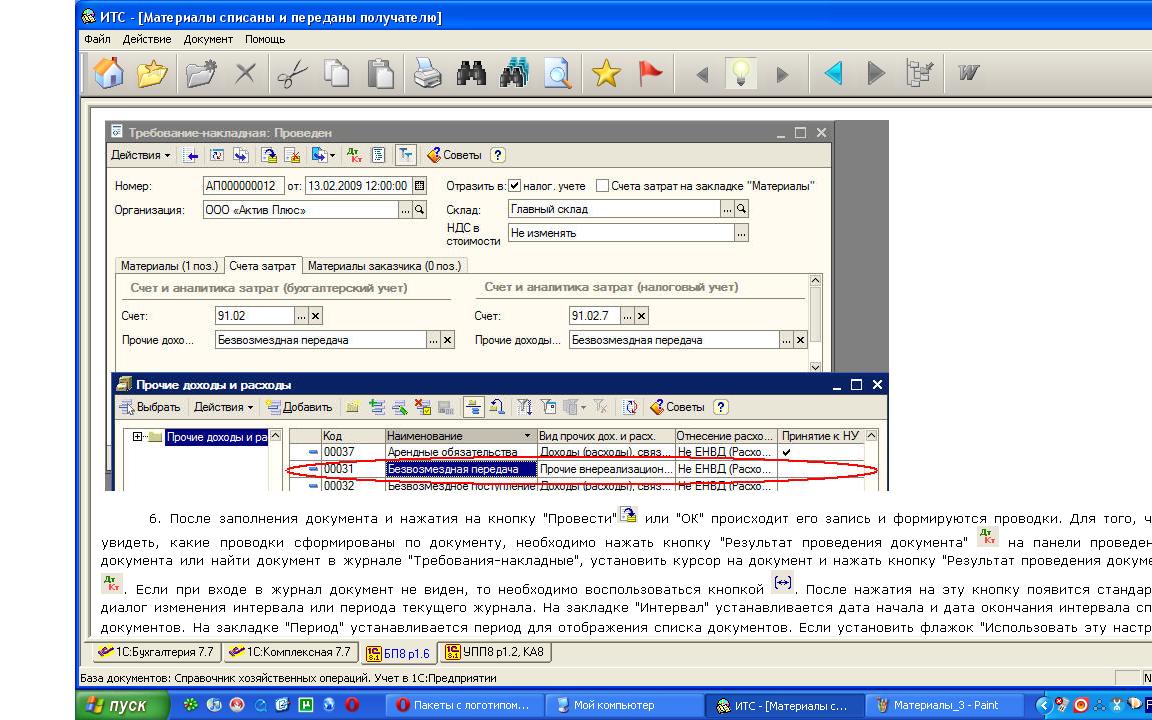Toggle the 'налог. учете' checkbox

pyautogui.click(x=515, y=186)
